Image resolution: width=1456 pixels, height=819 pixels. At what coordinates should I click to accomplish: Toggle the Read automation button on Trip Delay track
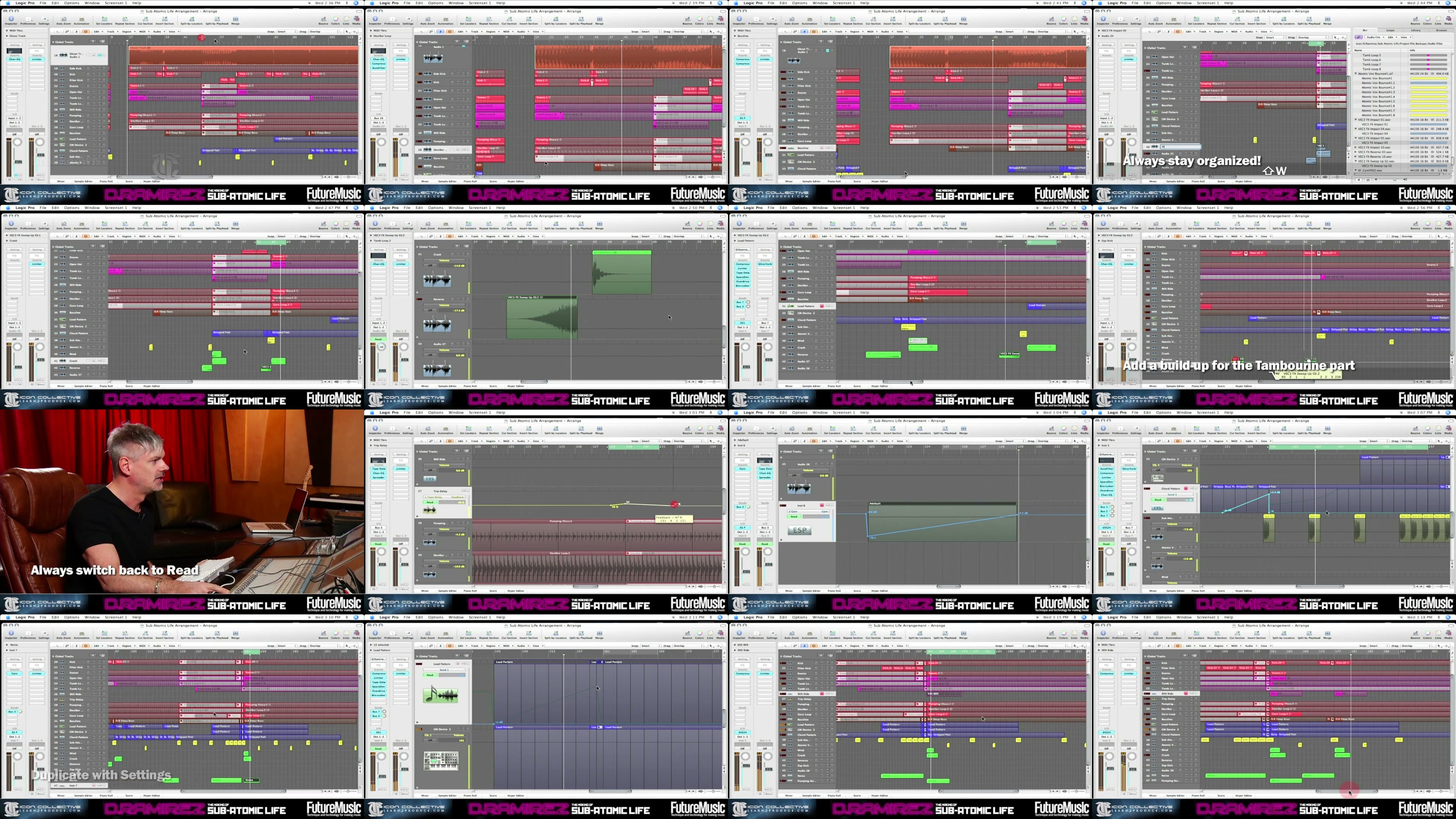click(x=430, y=502)
